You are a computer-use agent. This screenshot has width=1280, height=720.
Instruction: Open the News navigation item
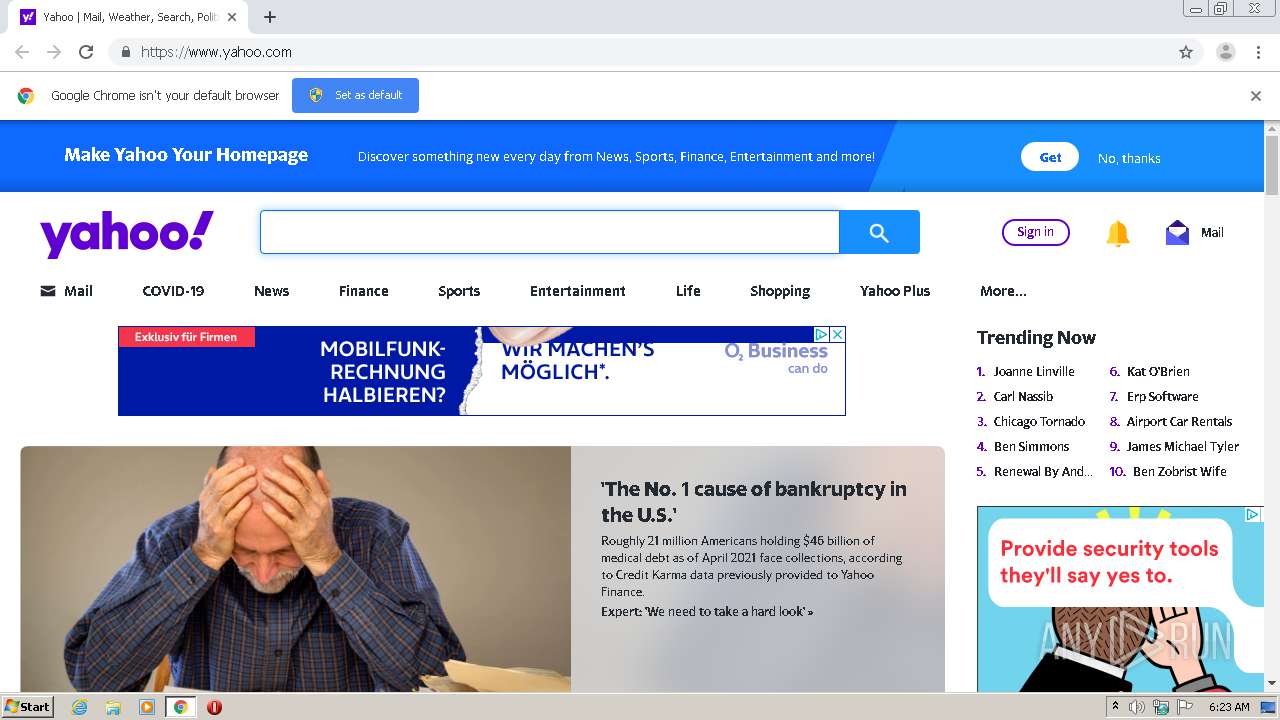pyautogui.click(x=271, y=291)
